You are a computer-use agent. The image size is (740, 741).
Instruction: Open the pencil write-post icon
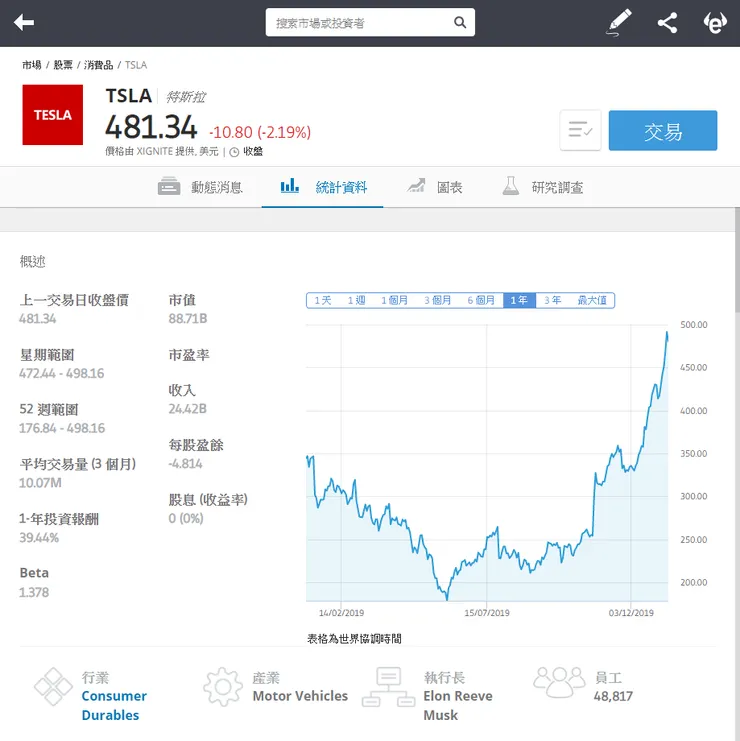tap(619, 22)
